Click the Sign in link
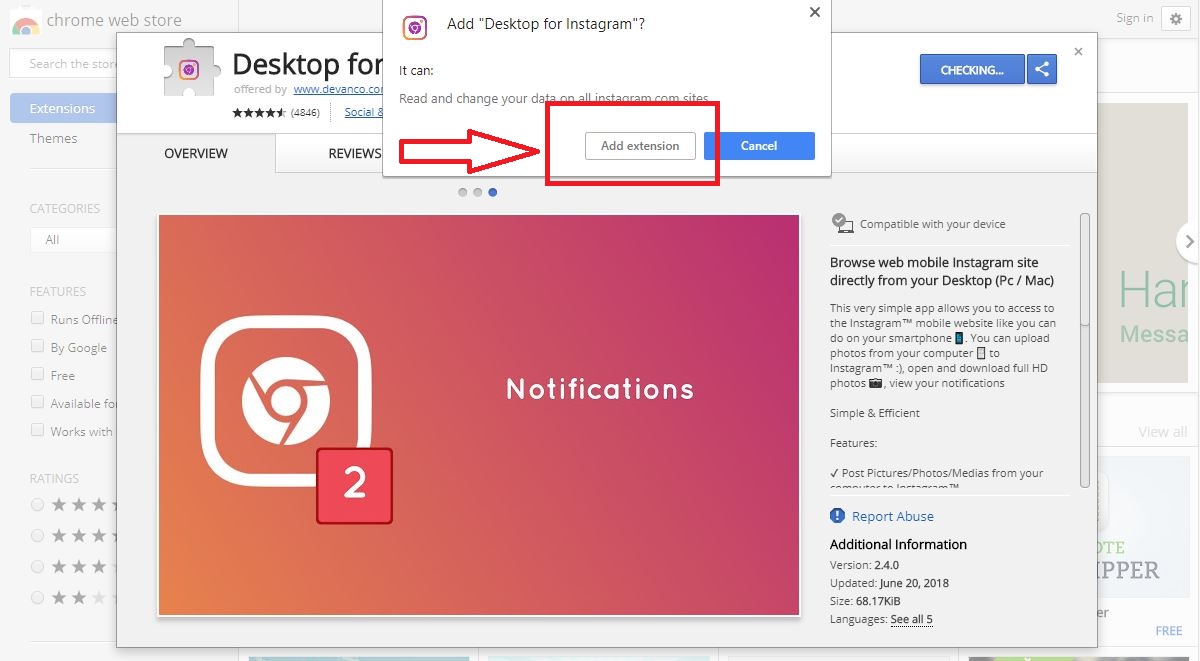The height and width of the screenshot is (661, 1200). point(1135,18)
